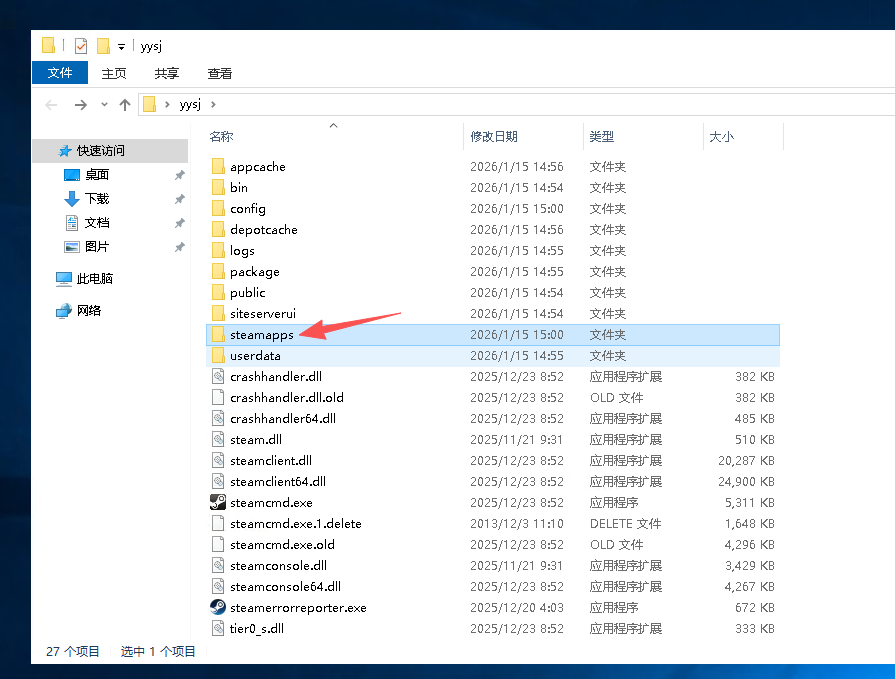Click the Forward navigation arrow
Image resolution: width=895 pixels, height=679 pixels.
tap(81, 104)
